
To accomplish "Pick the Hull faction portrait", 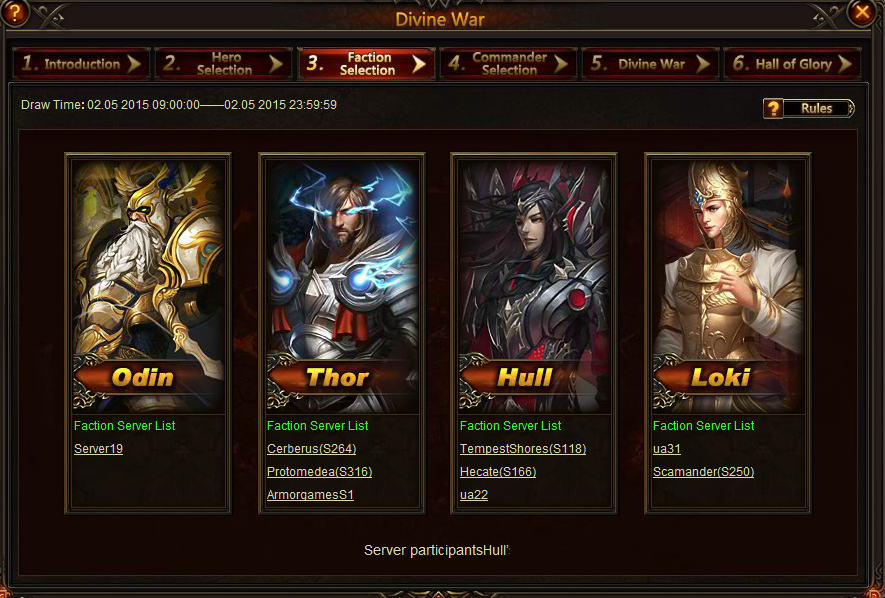I will tap(534, 286).
